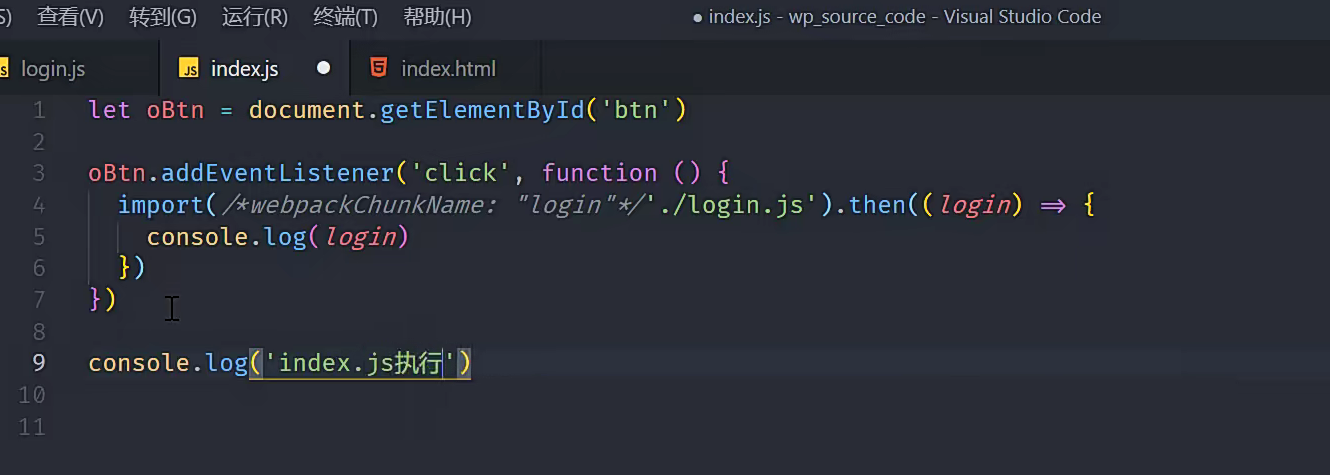Click the addEventListener method call

pos(278,173)
